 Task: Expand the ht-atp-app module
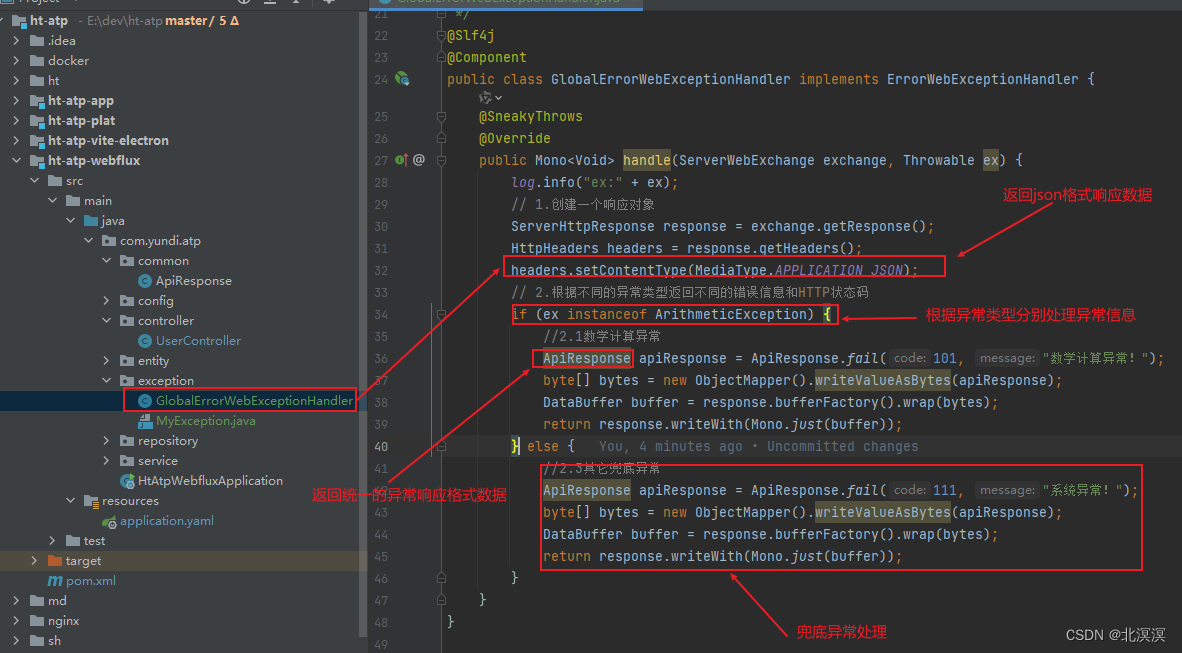click(x=17, y=100)
